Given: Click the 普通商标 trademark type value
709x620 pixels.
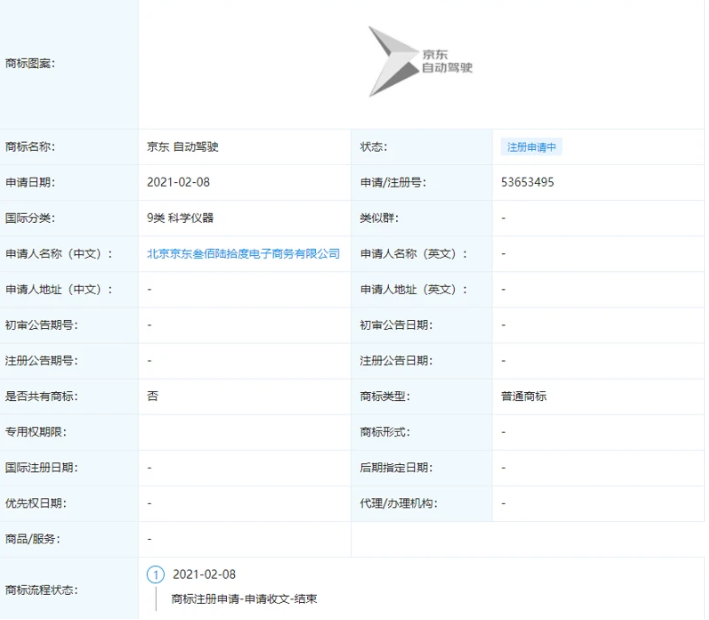Looking at the screenshot, I should pos(524,397).
